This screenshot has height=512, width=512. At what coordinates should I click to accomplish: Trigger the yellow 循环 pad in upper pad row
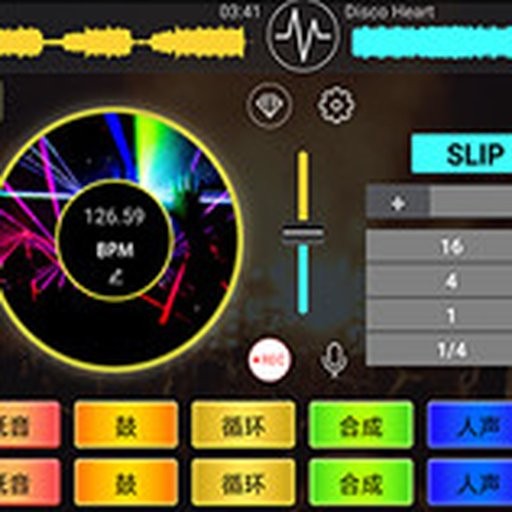click(x=243, y=425)
